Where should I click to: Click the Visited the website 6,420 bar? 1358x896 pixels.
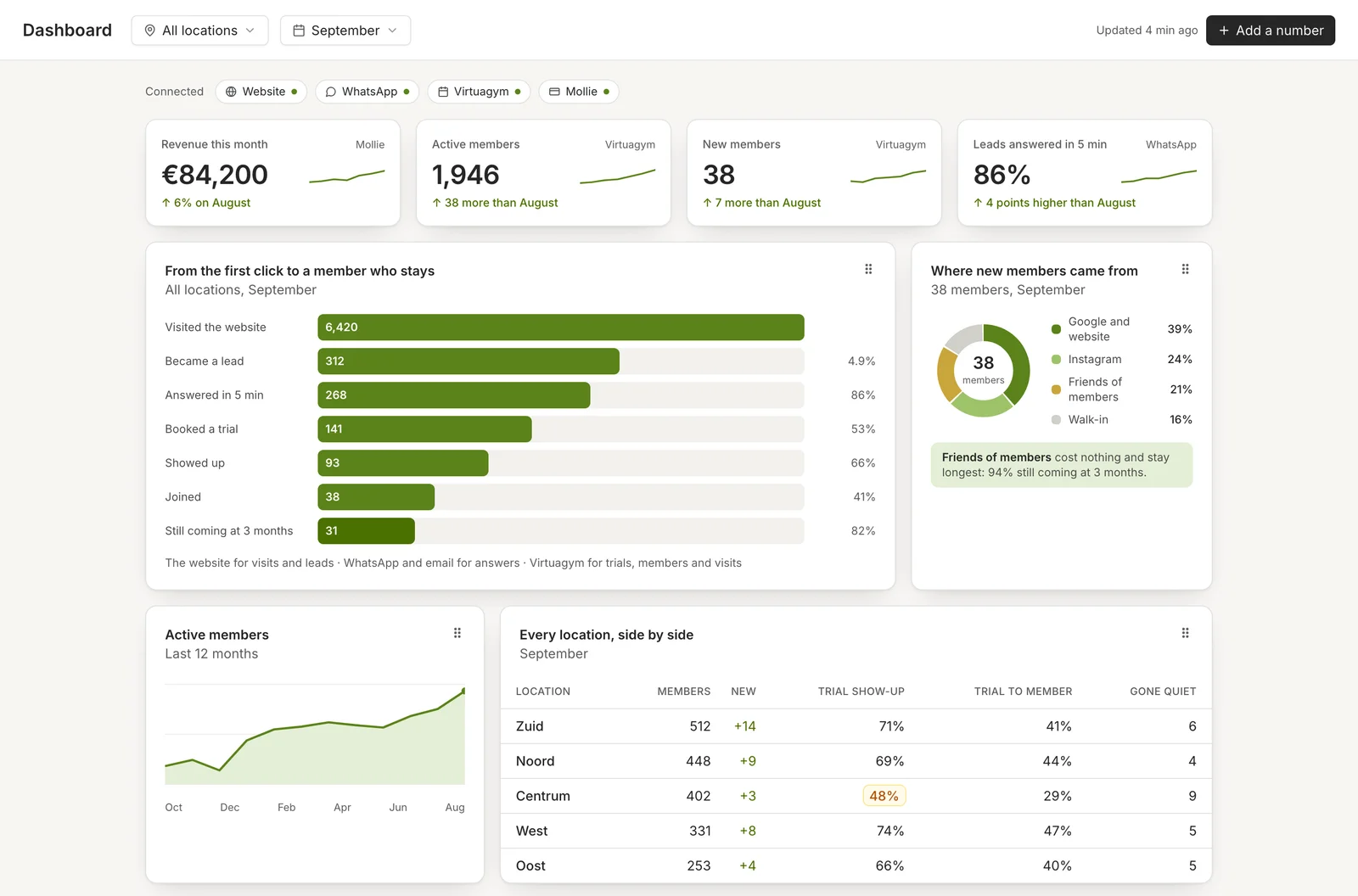point(561,328)
